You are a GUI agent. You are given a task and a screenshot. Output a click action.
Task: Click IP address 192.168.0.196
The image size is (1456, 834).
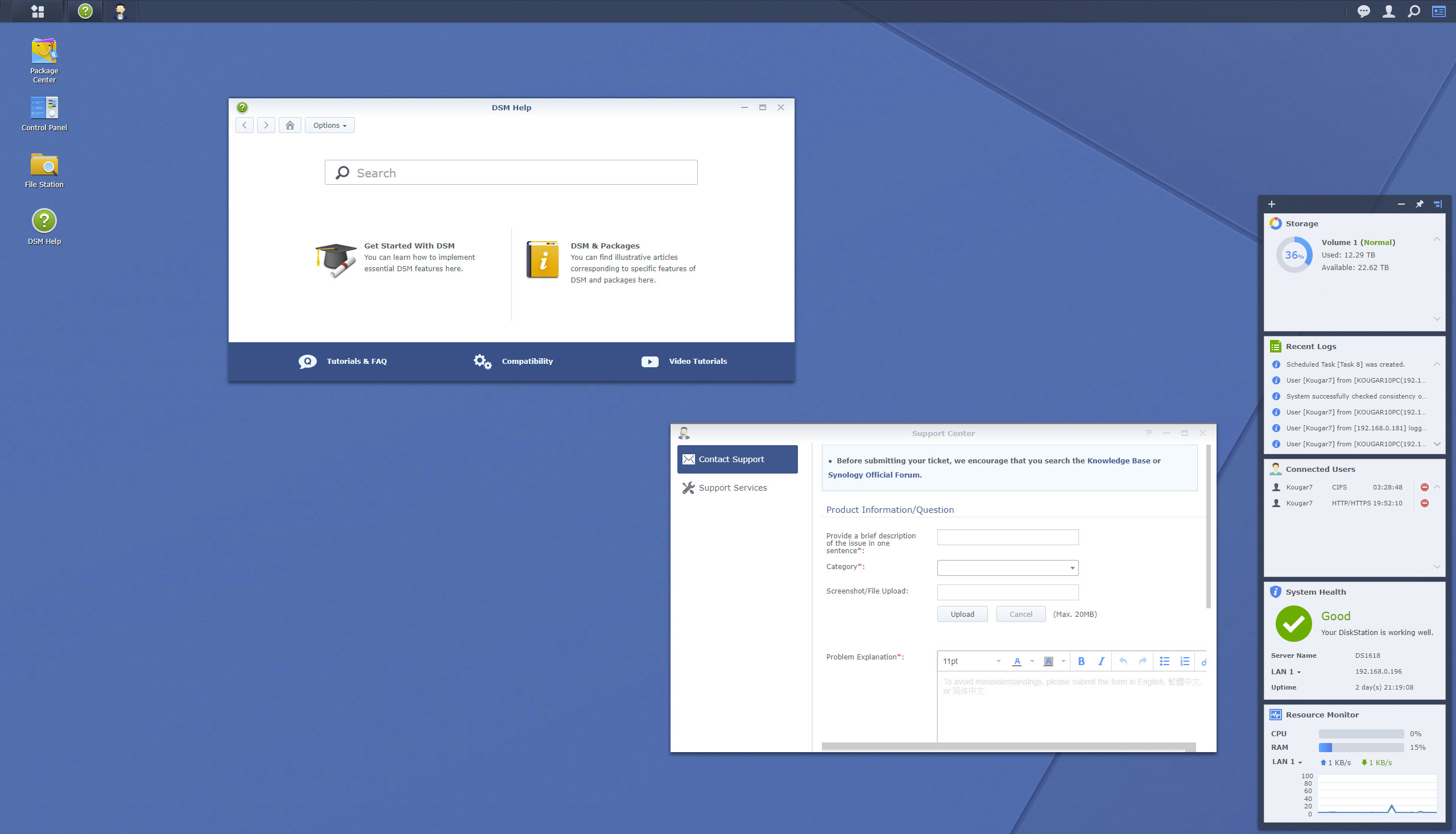[x=1378, y=672]
